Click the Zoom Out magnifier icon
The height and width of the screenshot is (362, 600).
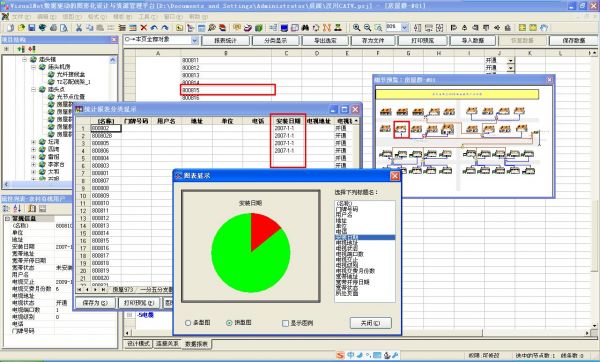tap(367, 28)
